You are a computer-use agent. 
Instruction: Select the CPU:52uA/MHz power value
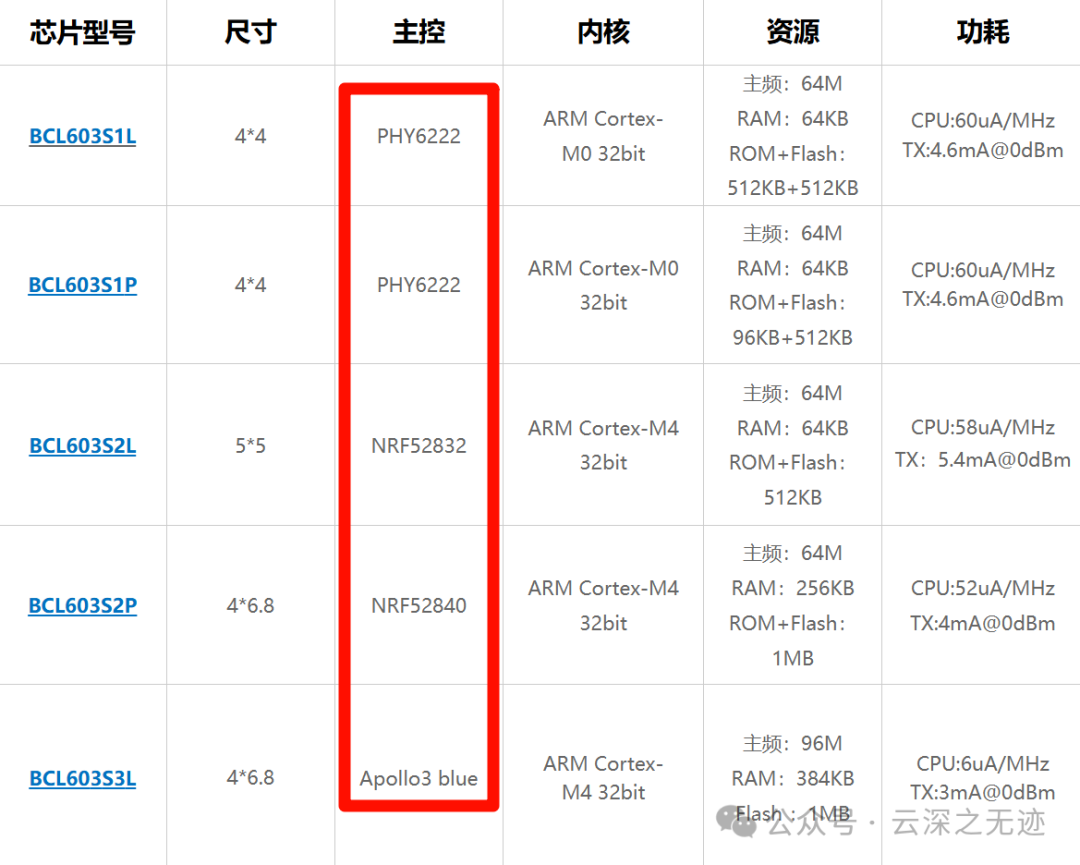[x=983, y=588]
